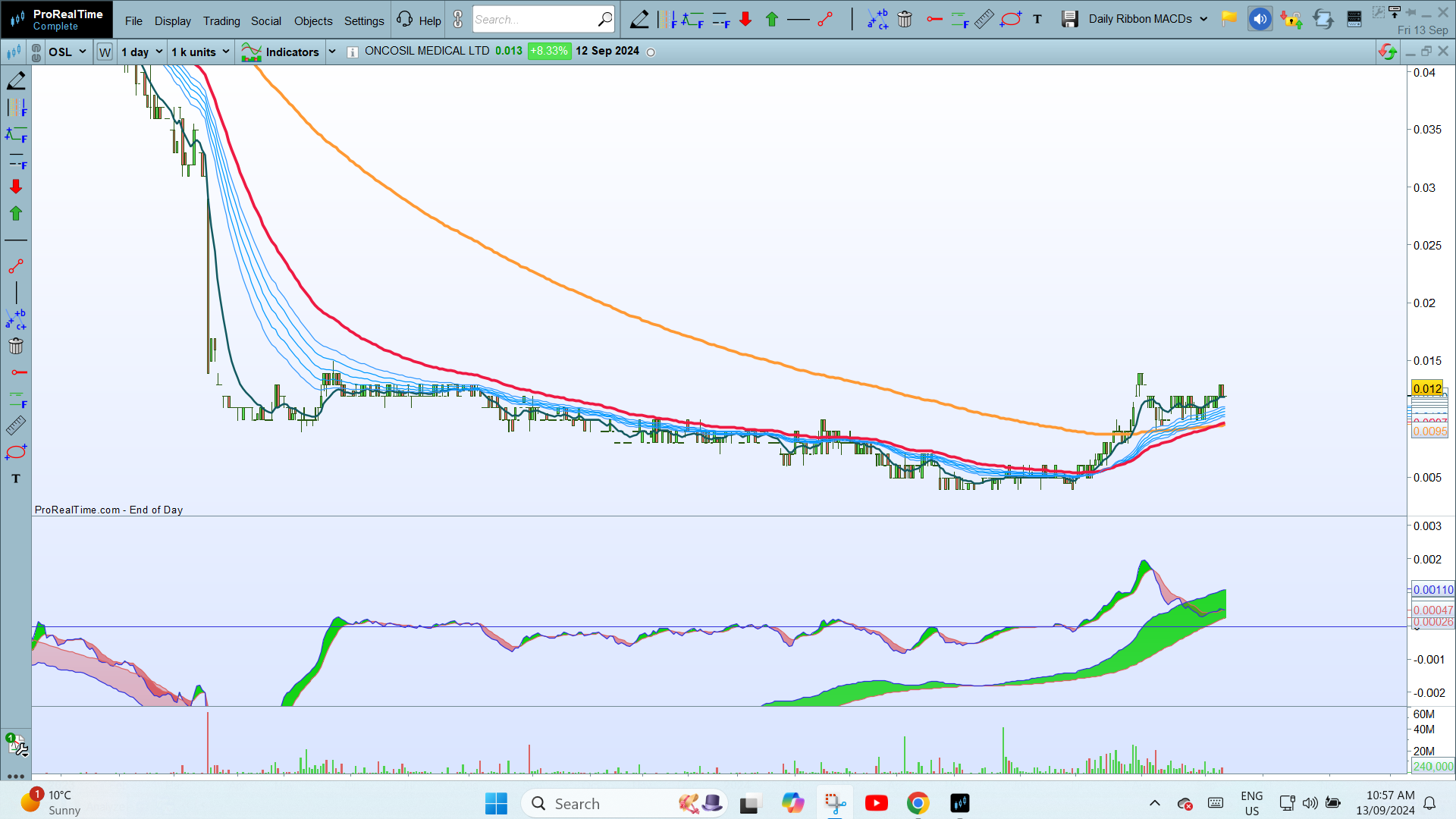Click the yellow flag alert icon
The width and height of the screenshot is (1456, 819).
1229,18
